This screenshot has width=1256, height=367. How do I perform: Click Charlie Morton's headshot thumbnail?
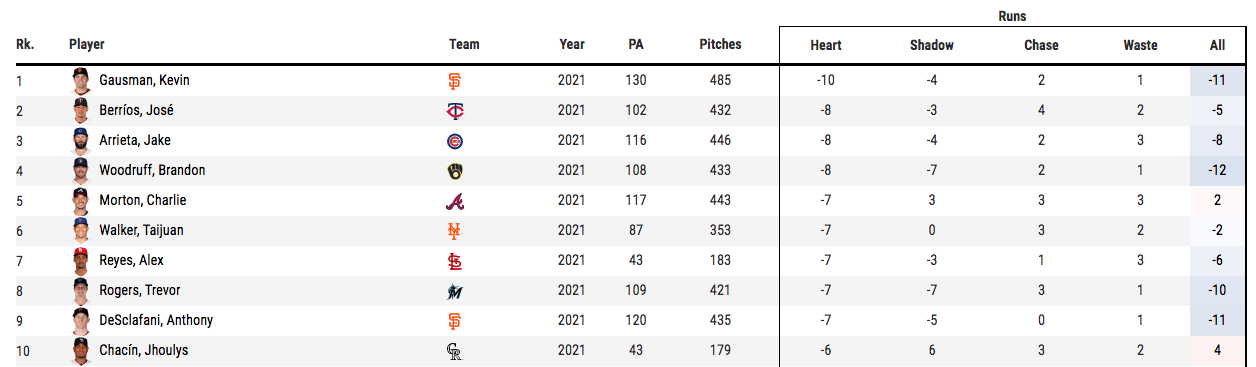tap(81, 201)
